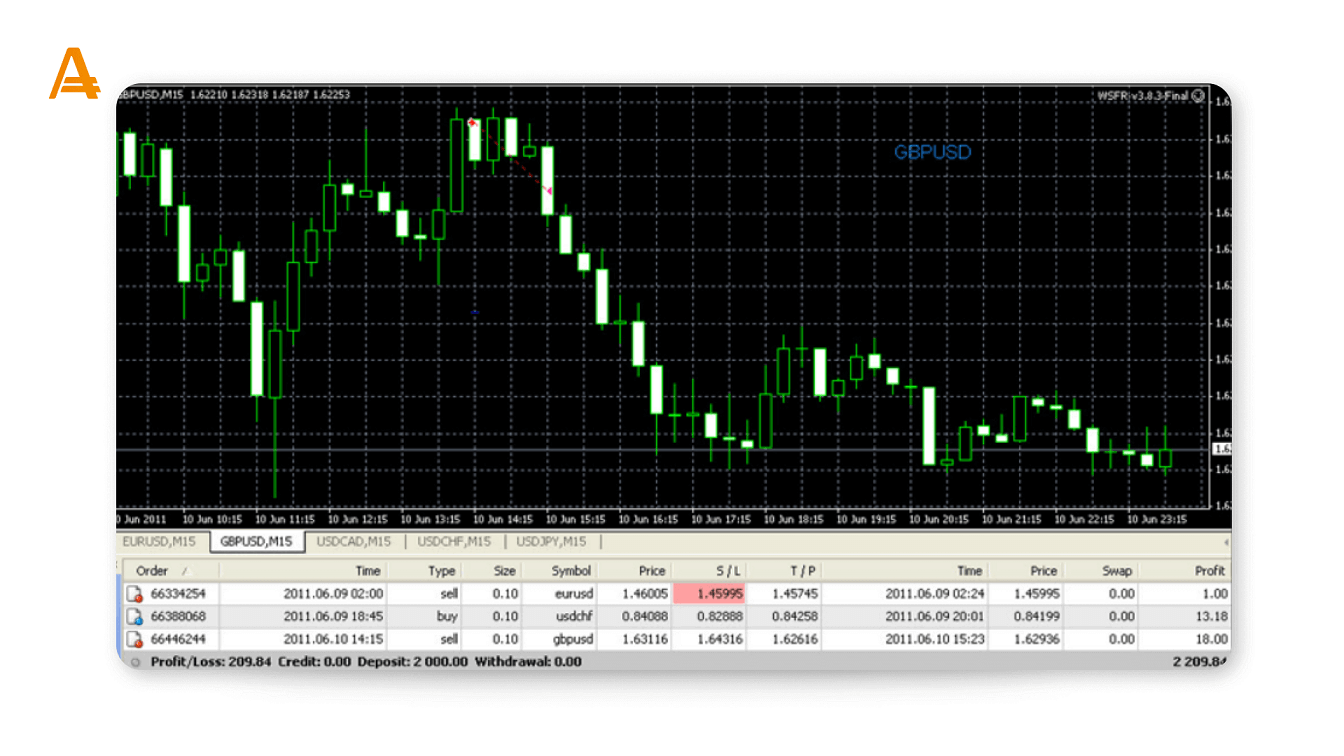1344x756 pixels.
Task: Click the WSFR expert advisor smiley icon
Action: click(1198, 96)
